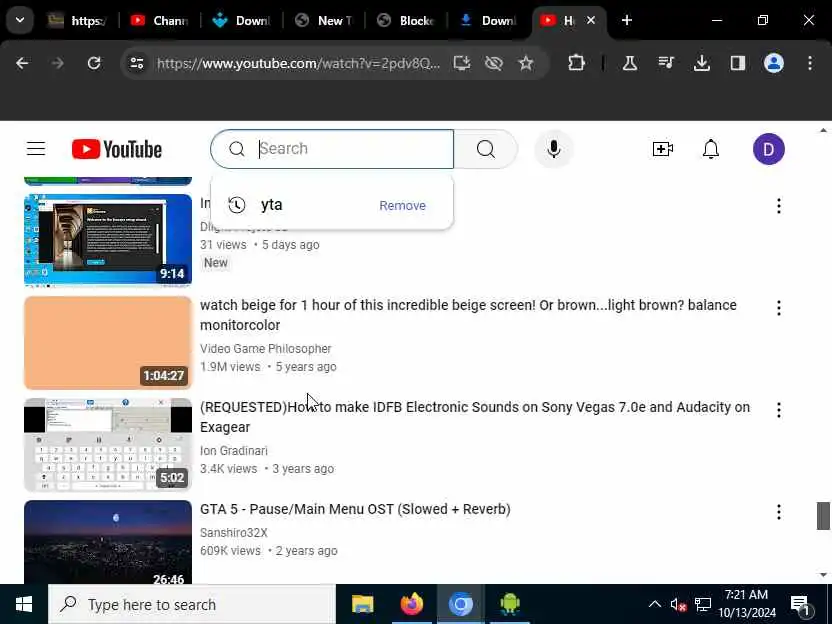
Task: Open more options for beige video
Action: 778,308
